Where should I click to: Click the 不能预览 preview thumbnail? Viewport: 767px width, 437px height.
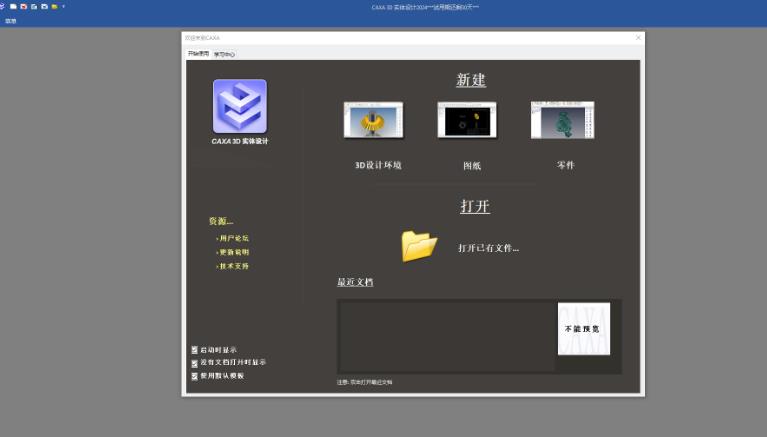[x=583, y=329]
